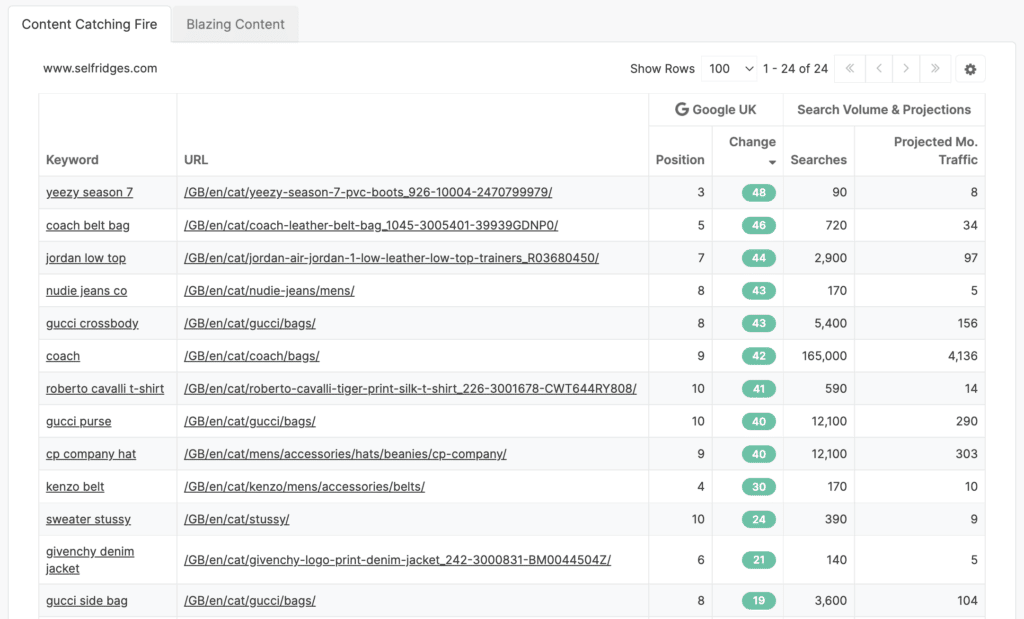Click change badge 41 for roberto cavalli t-shirt
This screenshot has width=1024, height=619.
coord(758,389)
